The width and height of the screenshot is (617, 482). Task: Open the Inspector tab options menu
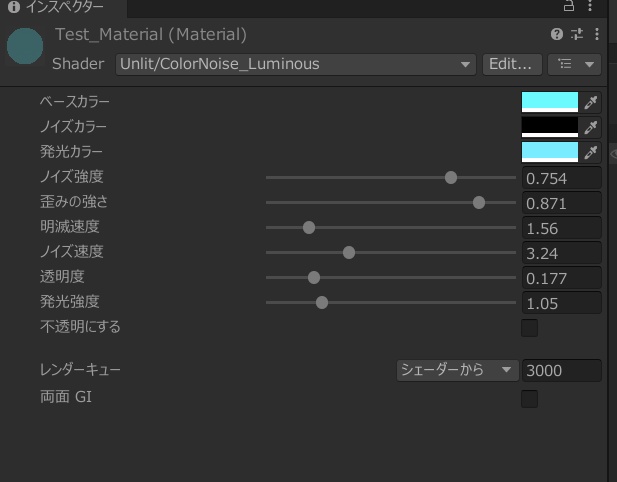click(x=590, y=6)
